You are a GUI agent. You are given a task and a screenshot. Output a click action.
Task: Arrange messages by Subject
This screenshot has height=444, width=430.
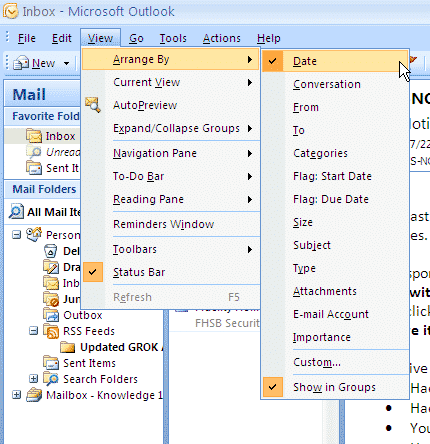[335, 245]
